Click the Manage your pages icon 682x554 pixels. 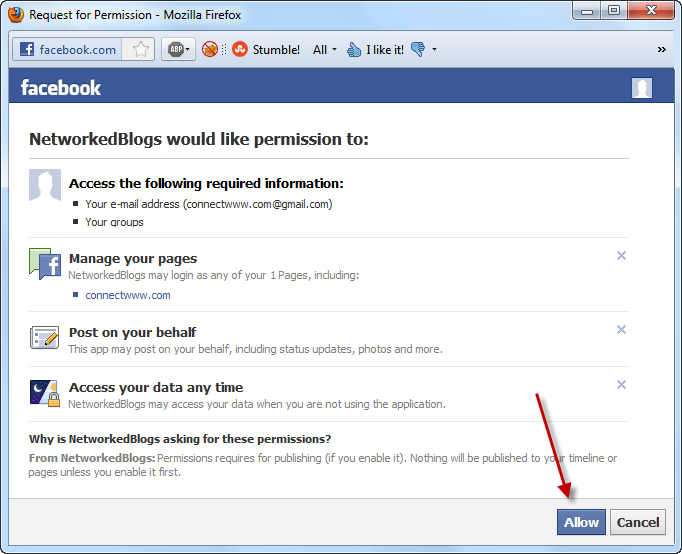click(45, 264)
